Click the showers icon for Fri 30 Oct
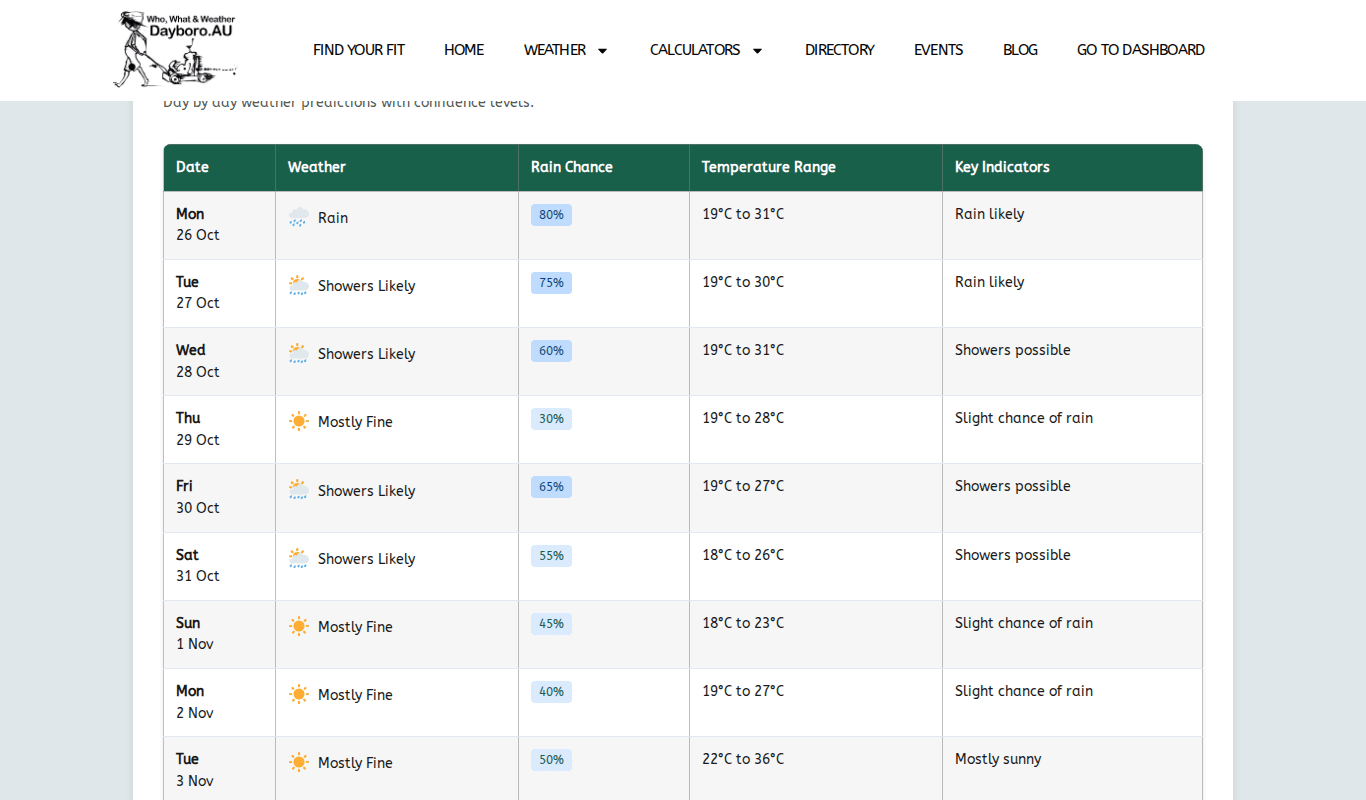This screenshot has width=1366, height=800. pyautogui.click(x=298, y=490)
